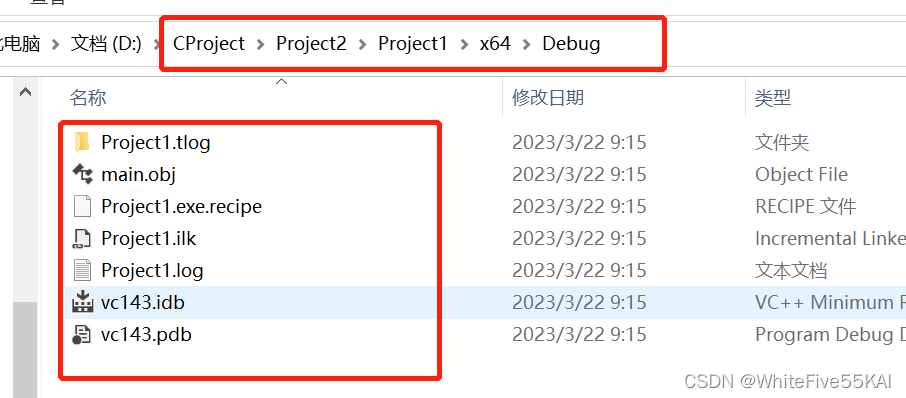Sort files by 名称 column header
The width and height of the screenshot is (906, 398).
coord(88,98)
